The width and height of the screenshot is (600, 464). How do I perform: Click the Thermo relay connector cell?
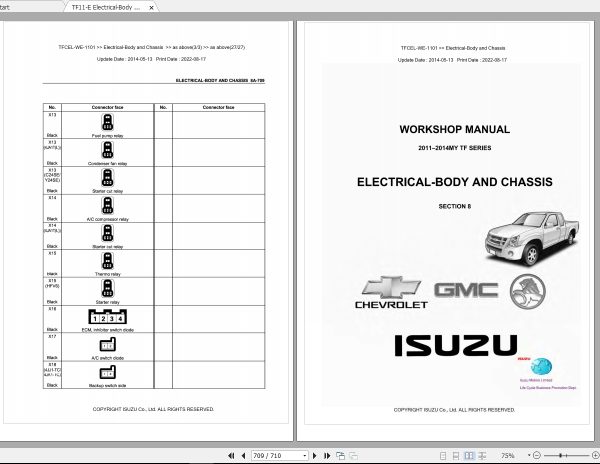click(x=108, y=264)
